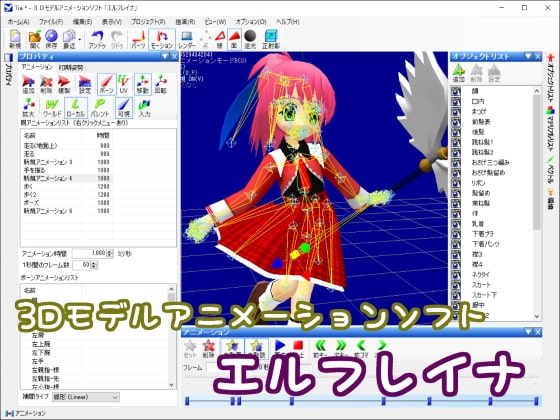The width and height of the screenshot is (560, 420).
Task: Click Object List scrollbar down arrow
Action: (537, 316)
